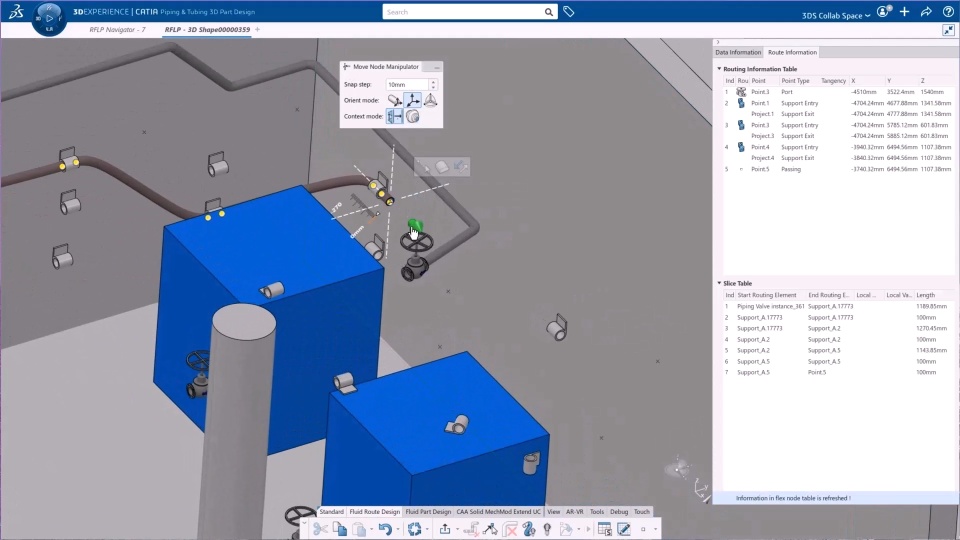Click the pipe route with red mark icon
This screenshot has width=960, height=540.
point(471,529)
